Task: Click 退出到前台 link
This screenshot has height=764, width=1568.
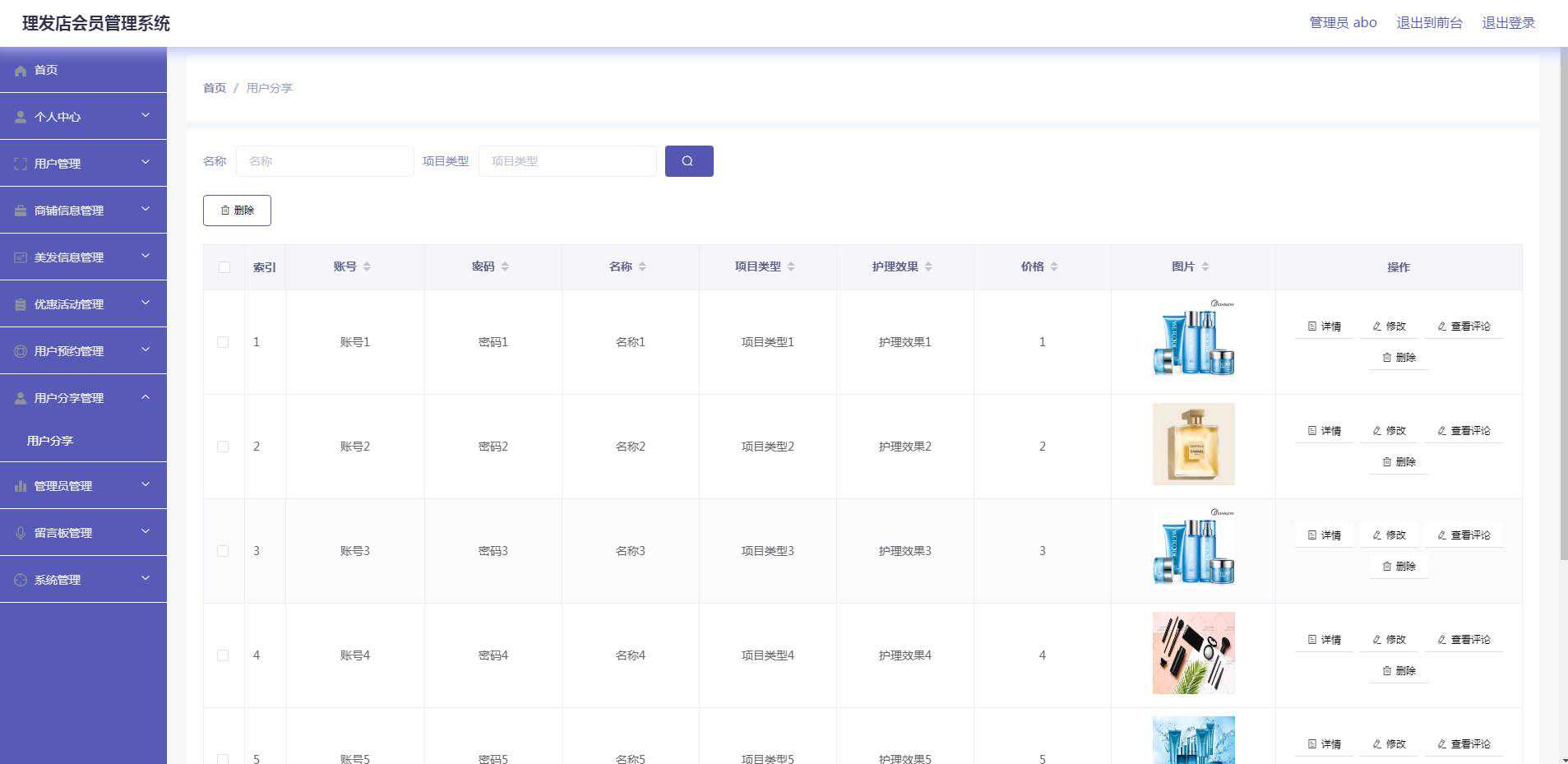Action: (1429, 23)
